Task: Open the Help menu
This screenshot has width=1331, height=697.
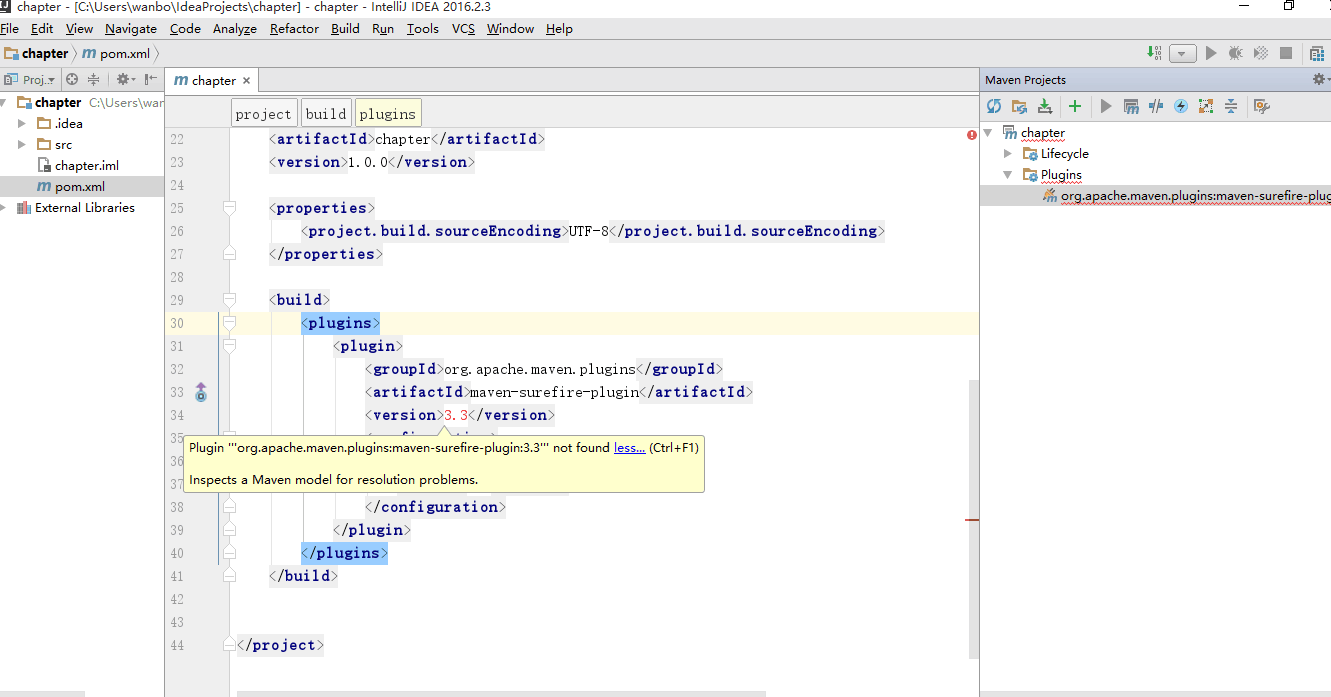Action: (x=559, y=29)
